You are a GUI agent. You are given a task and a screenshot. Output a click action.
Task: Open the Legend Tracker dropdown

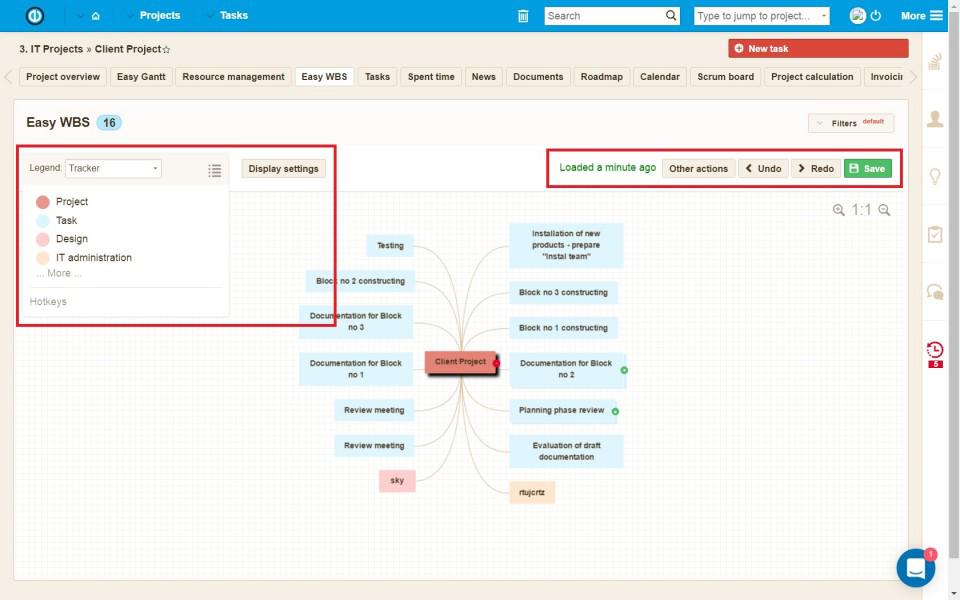pos(113,169)
